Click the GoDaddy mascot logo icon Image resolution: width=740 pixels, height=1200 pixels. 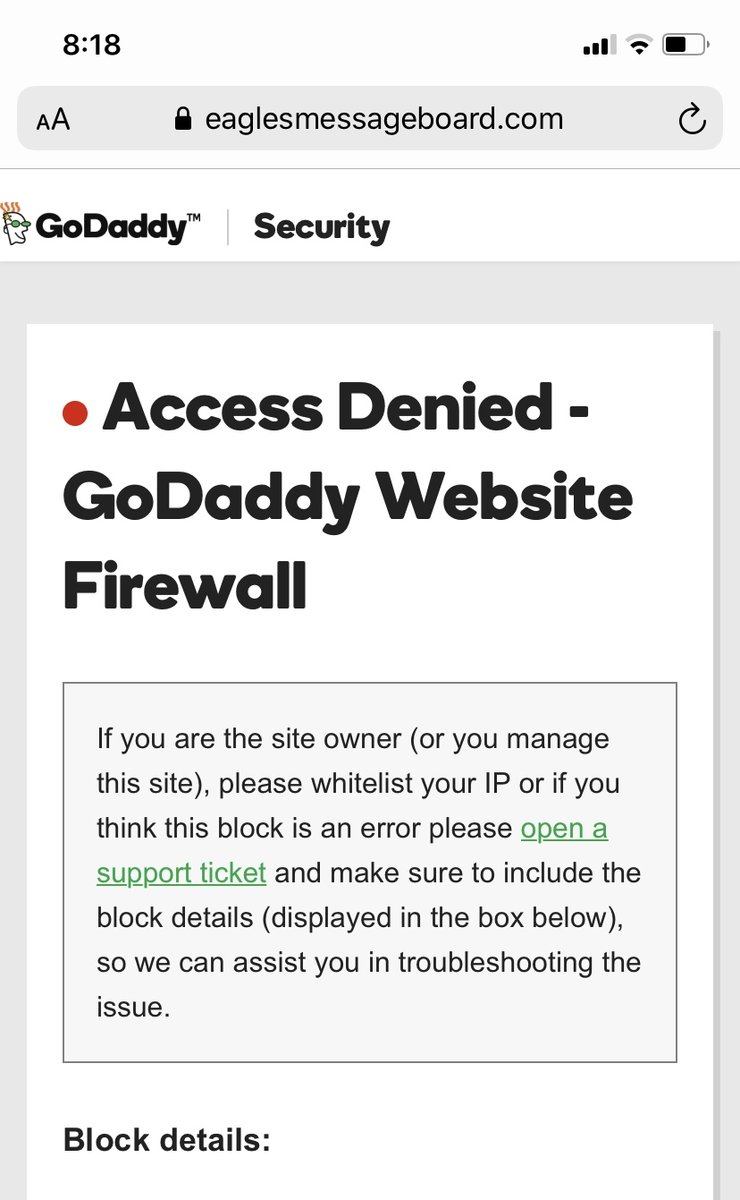[x=15, y=224]
